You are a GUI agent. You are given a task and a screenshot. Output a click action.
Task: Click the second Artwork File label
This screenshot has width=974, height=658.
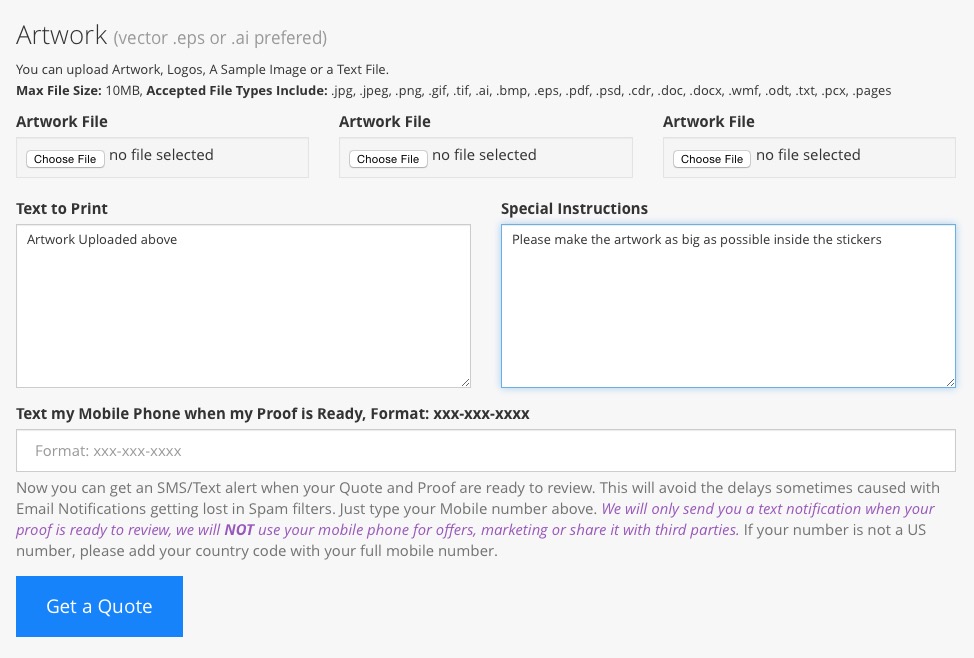pos(385,122)
